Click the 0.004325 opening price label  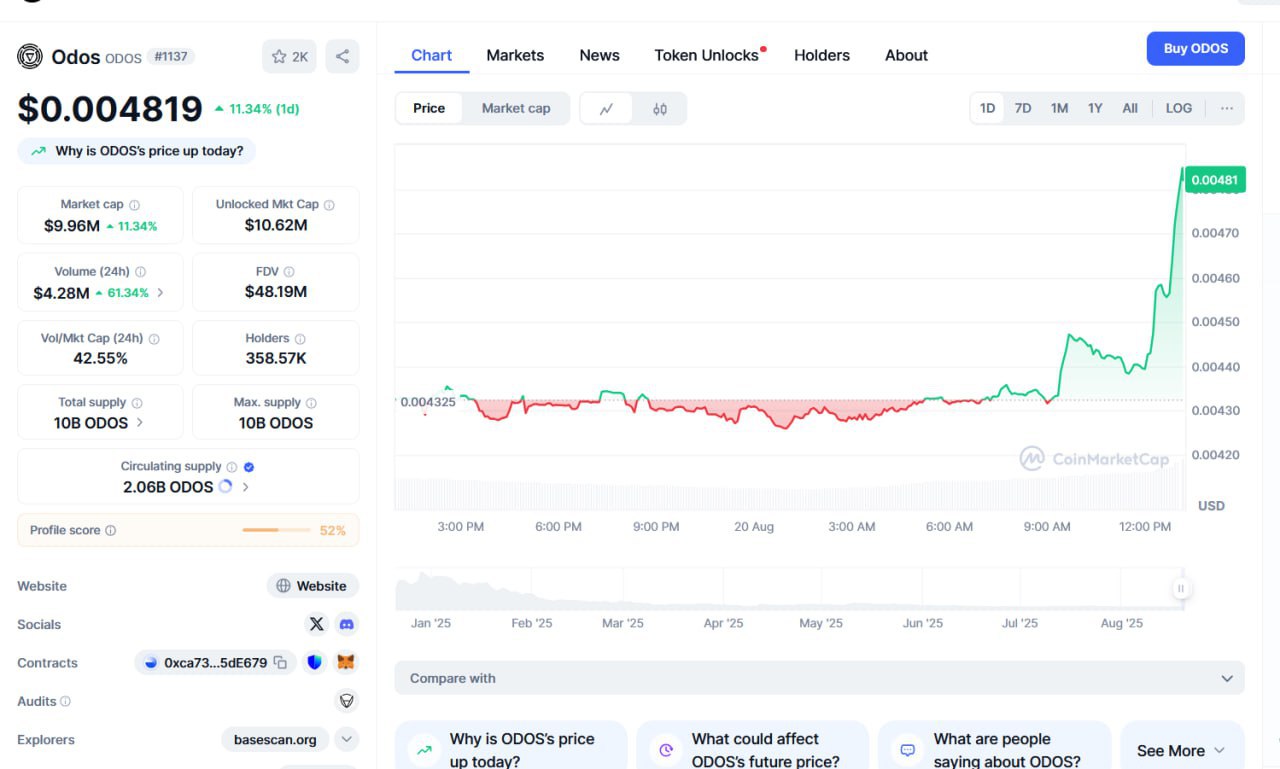click(x=427, y=402)
